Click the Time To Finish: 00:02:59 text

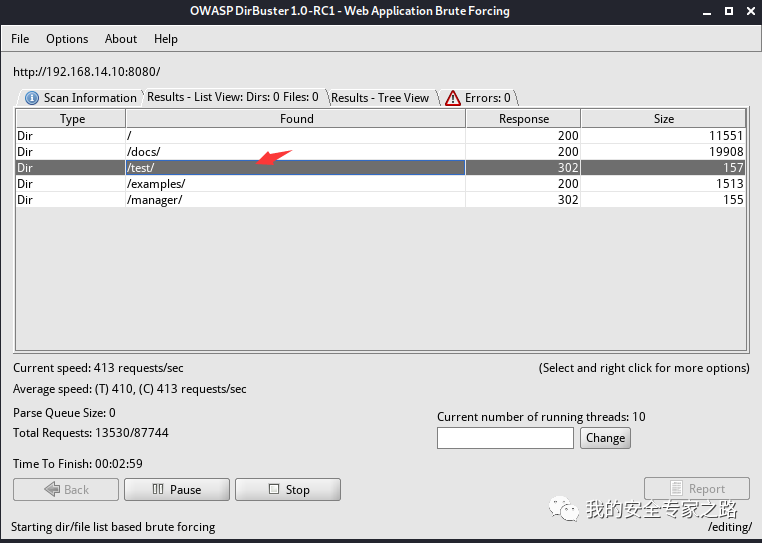pyautogui.click(x=78, y=464)
